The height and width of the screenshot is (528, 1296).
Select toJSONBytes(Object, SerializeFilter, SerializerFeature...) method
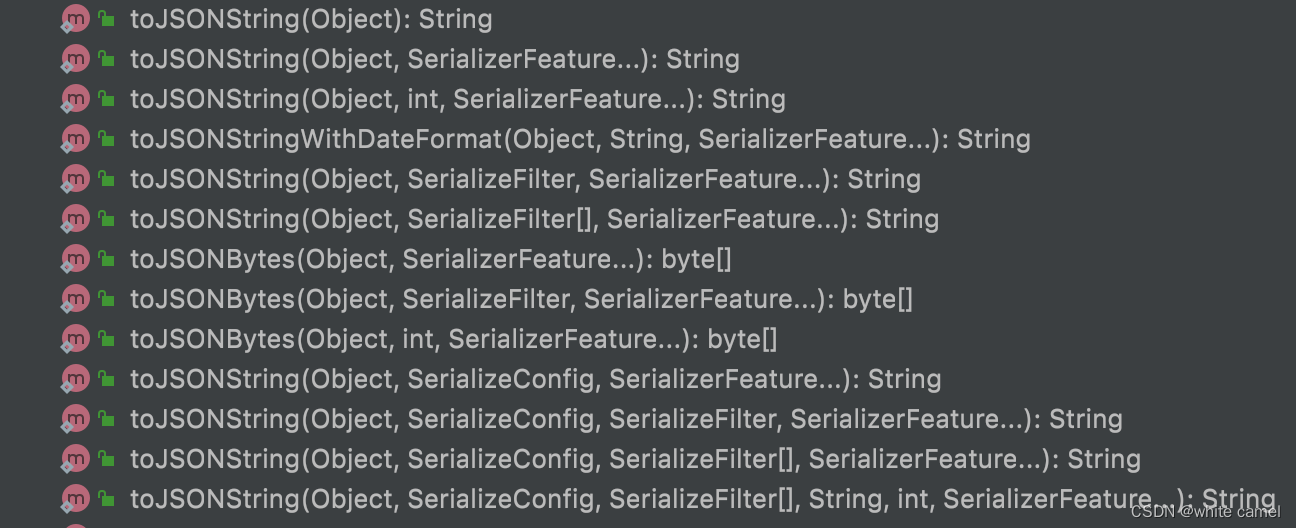(x=521, y=299)
